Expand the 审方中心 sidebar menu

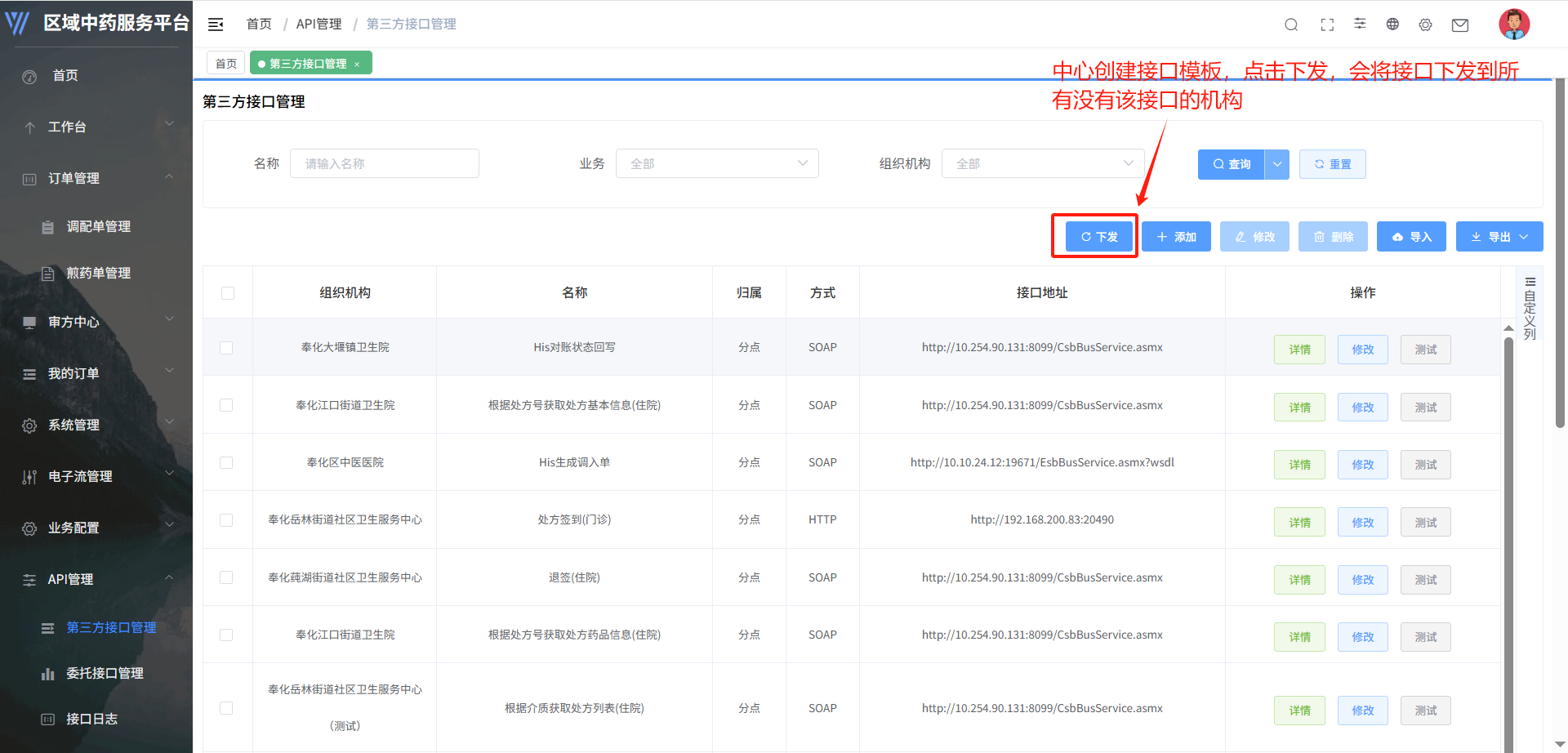(170, 319)
